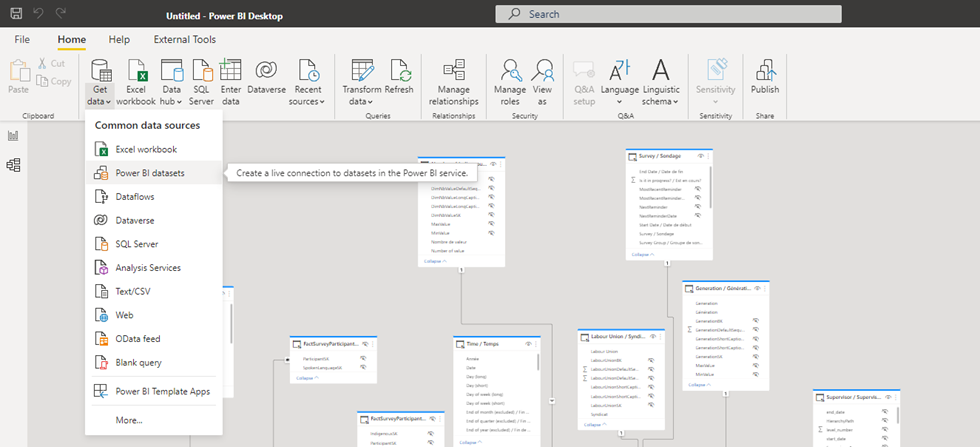The width and height of the screenshot is (980, 447).
Task: Click the Save icon in title bar
Action: (x=17, y=13)
